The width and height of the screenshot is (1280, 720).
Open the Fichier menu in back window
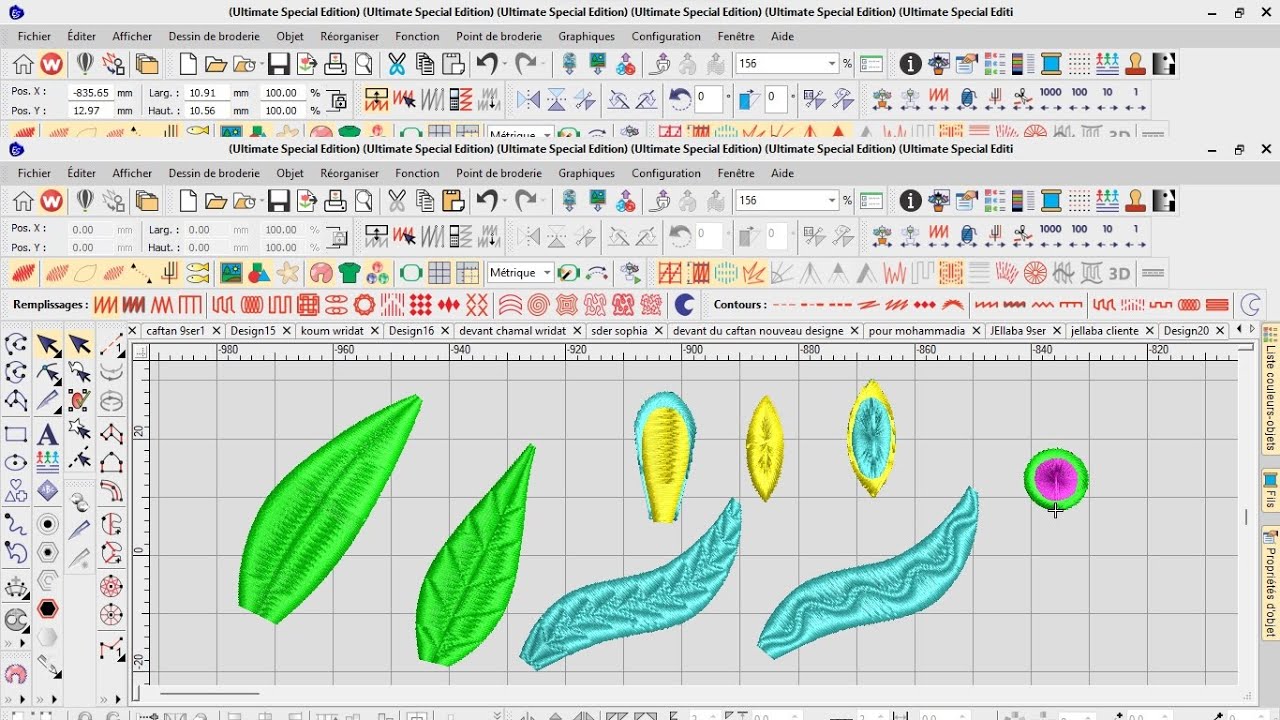click(35, 36)
